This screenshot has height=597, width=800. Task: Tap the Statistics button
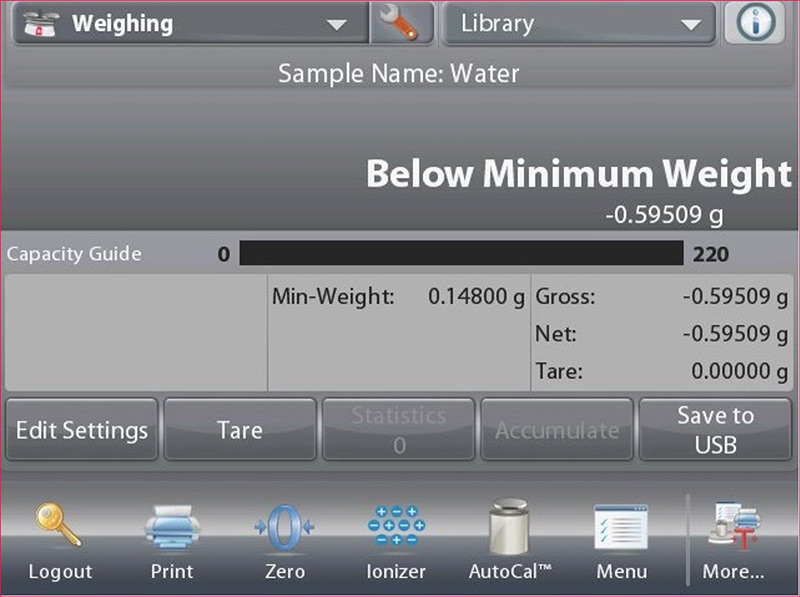coord(399,430)
